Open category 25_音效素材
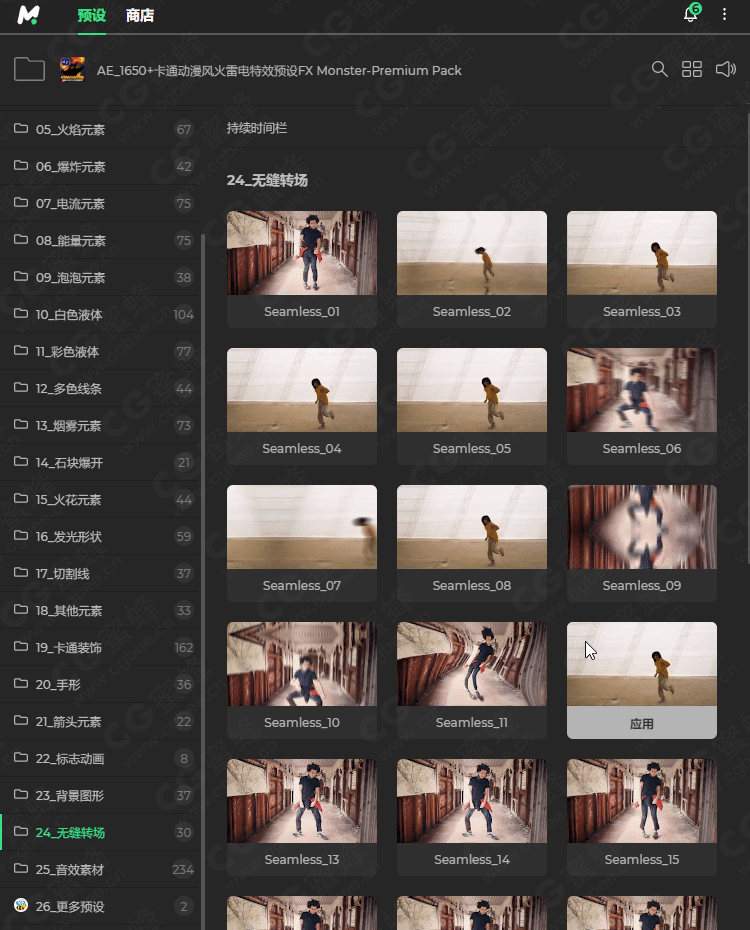 coord(100,870)
